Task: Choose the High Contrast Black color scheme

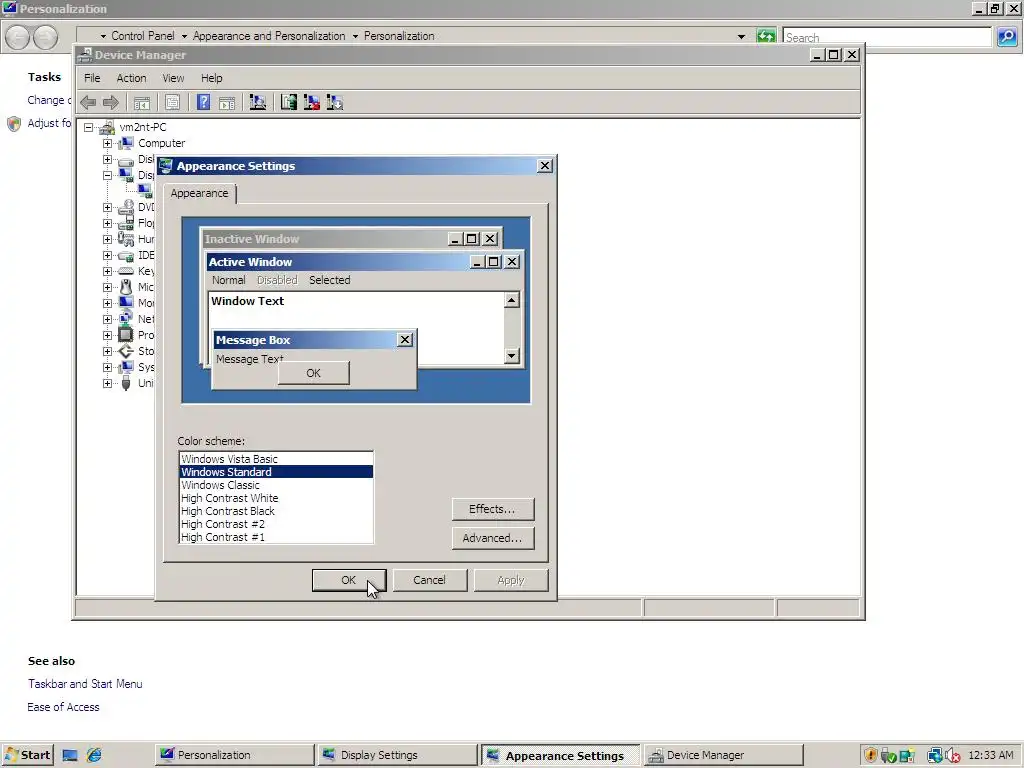Action: point(276,511)
